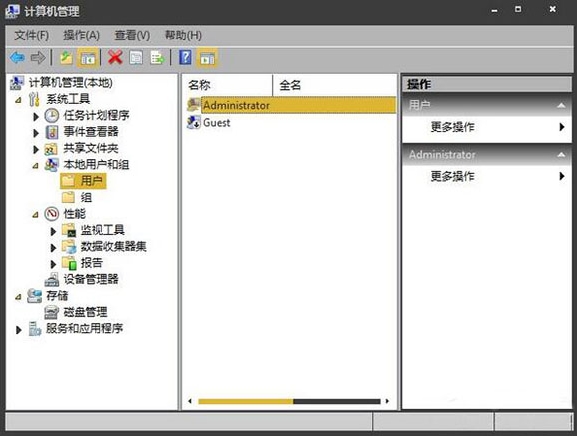Click the Properties toolbar icon

coord(136,58)
